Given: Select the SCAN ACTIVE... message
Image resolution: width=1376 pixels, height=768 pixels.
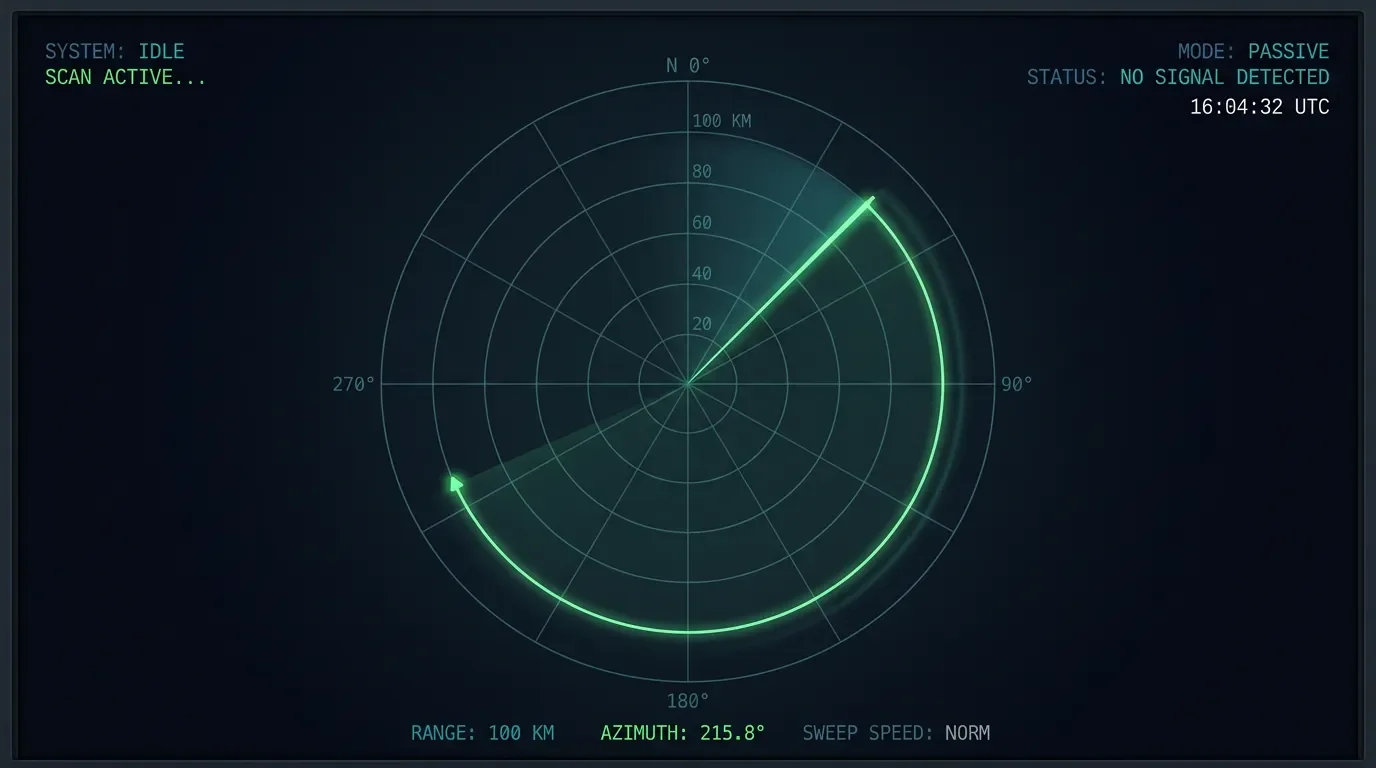Looking at the screenshot, I should point(125,77).
